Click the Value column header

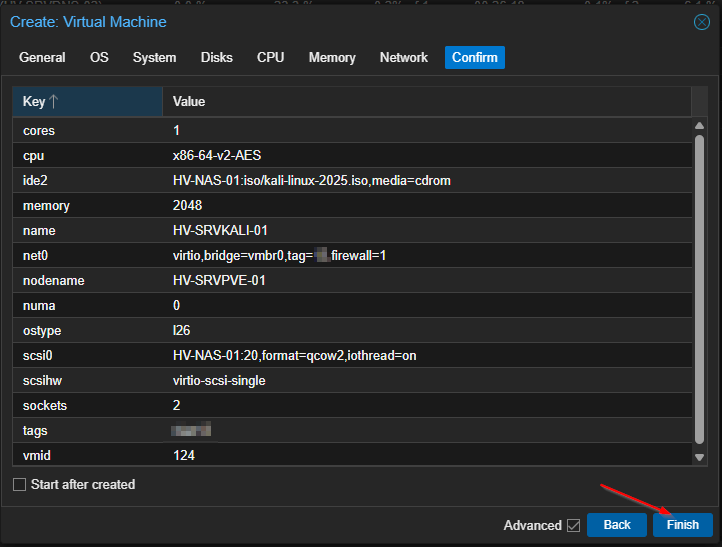[x=426, y=102]
